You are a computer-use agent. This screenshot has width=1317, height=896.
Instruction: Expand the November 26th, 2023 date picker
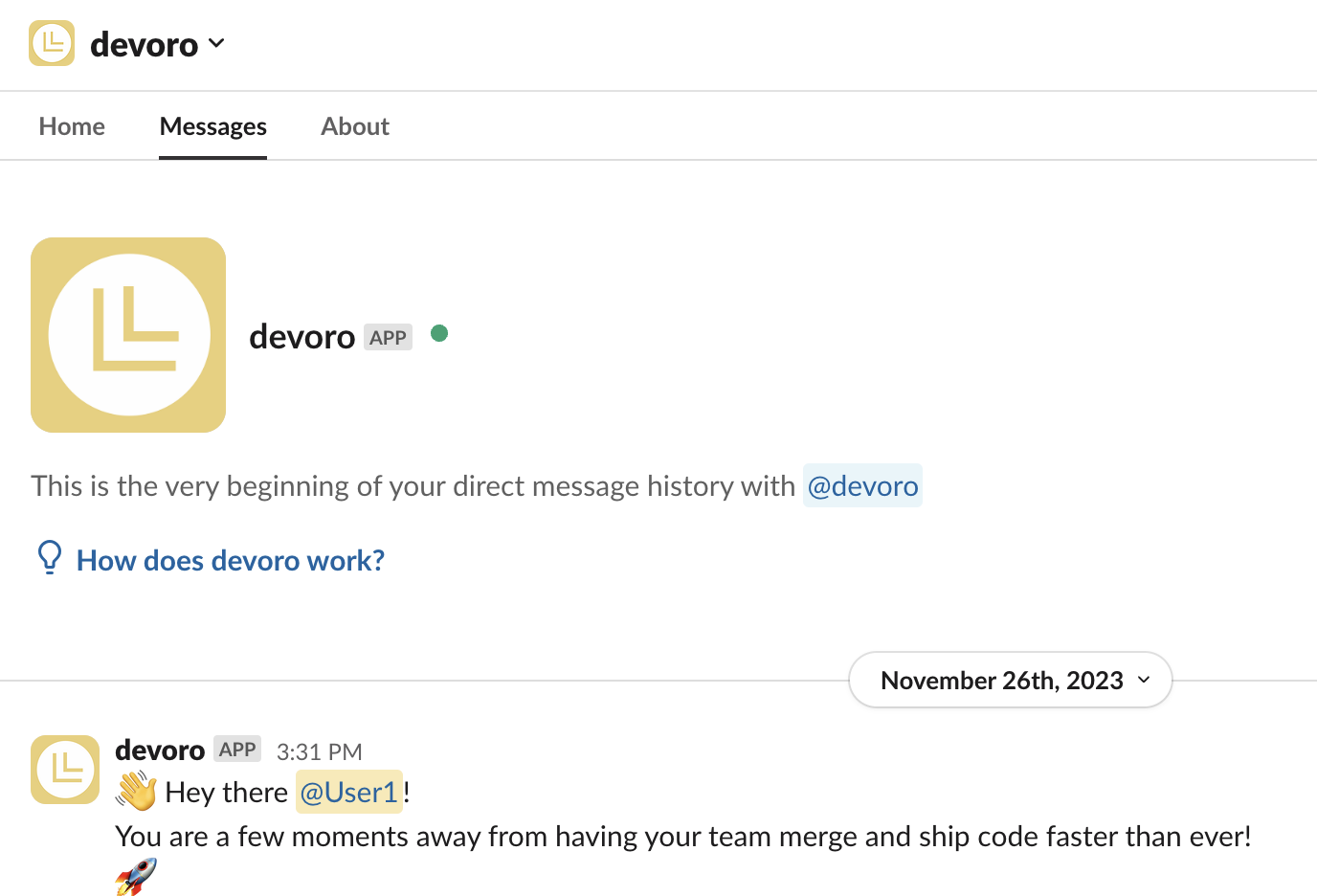click(x=1001, y=681)
